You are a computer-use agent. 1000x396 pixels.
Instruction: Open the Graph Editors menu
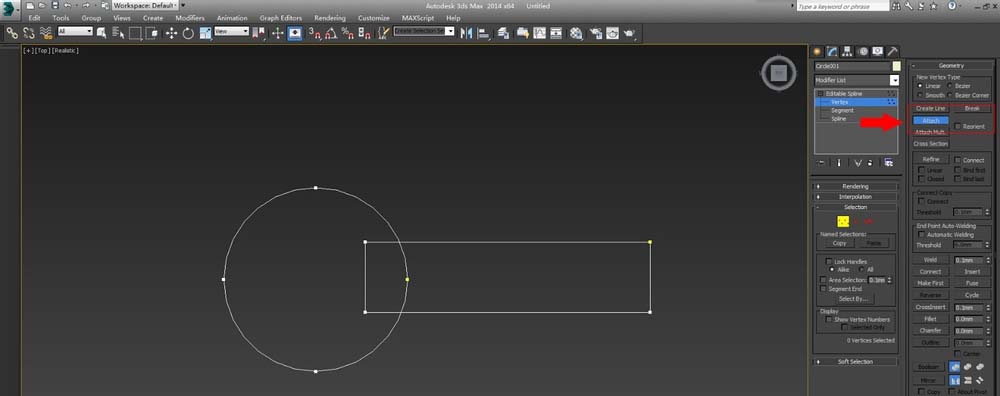(281, 18)
